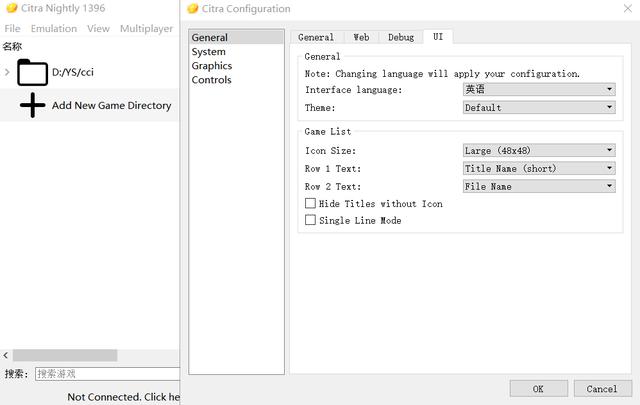
Task: Open the Row 1 Text dropdown
Action: coord(539,168)
